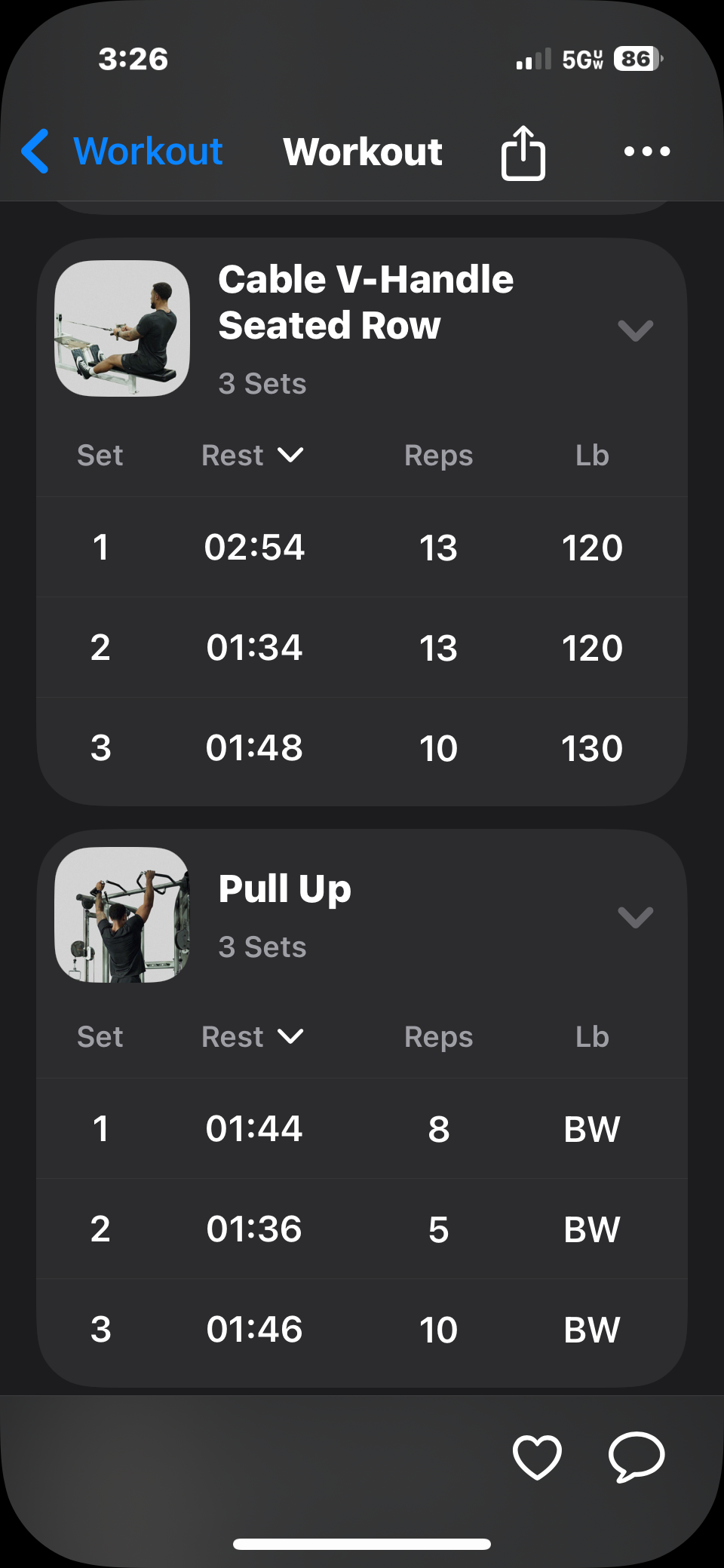Like the workout with heart icon
This screenshot has height=1568, width=724.
[x=537, y=1456]
